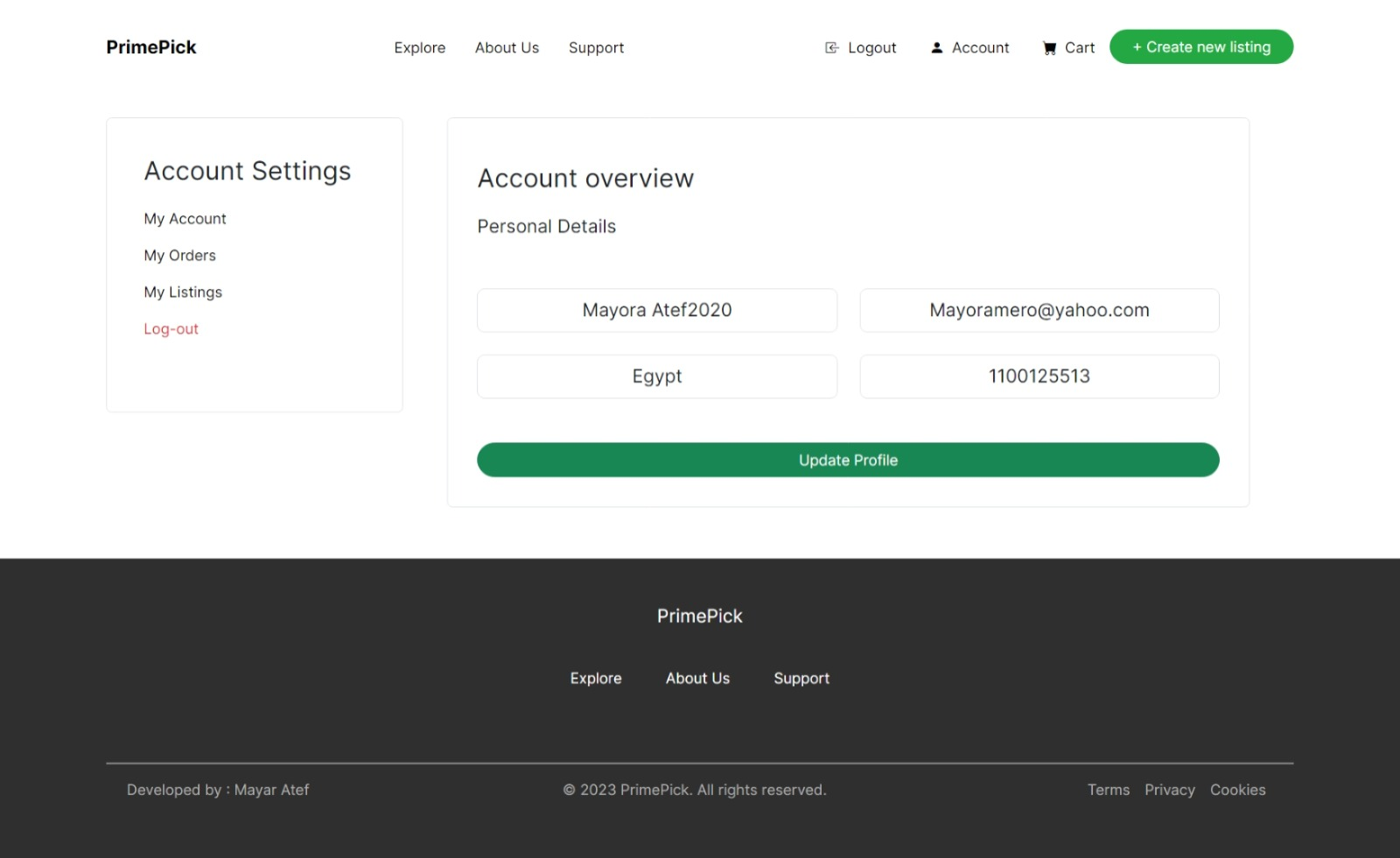Select About Us in the header menu
Screen dimensions: 1400x858
click(x=507, y=47)
